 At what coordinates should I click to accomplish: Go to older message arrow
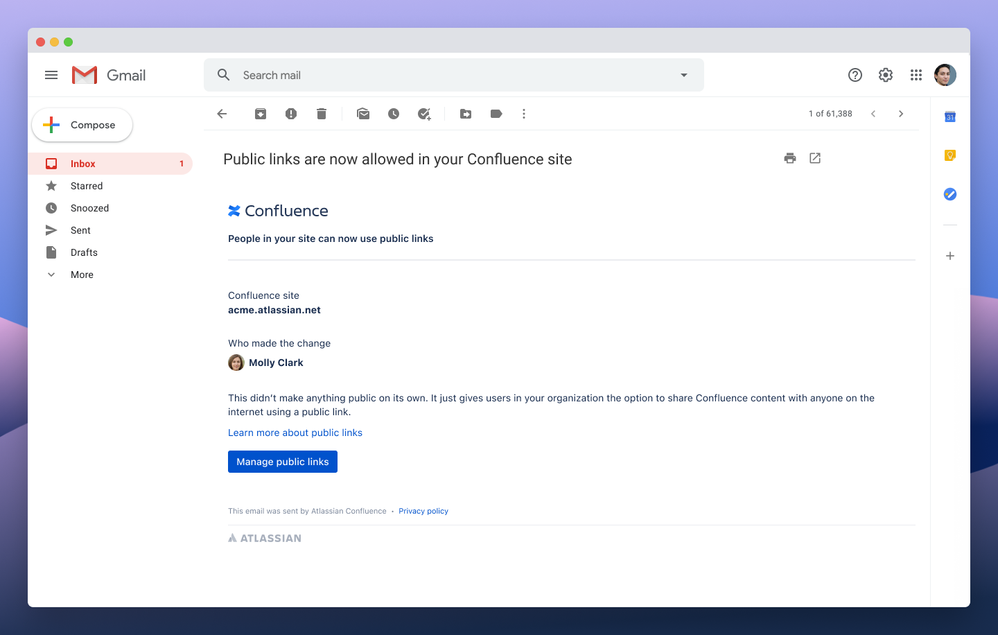pyautogui.click(x=901, y=114)
